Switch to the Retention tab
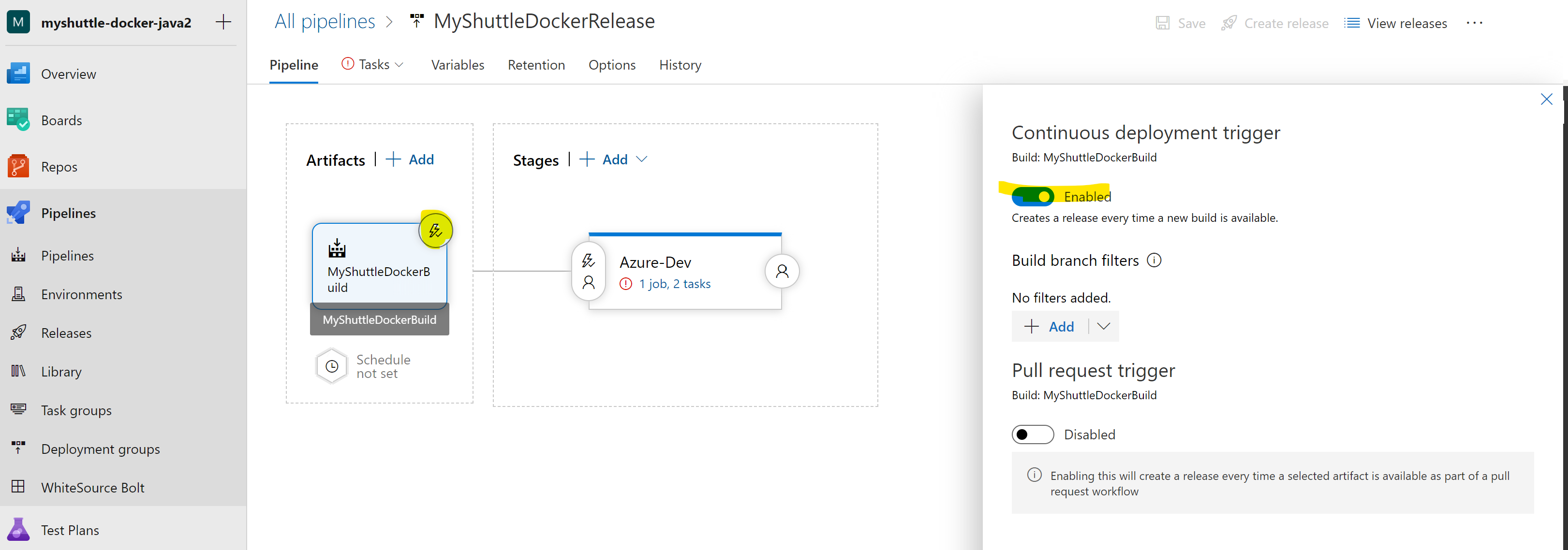Image resolution: width=1568 pixels, height=550 pixels. click(x=536, y=65)
